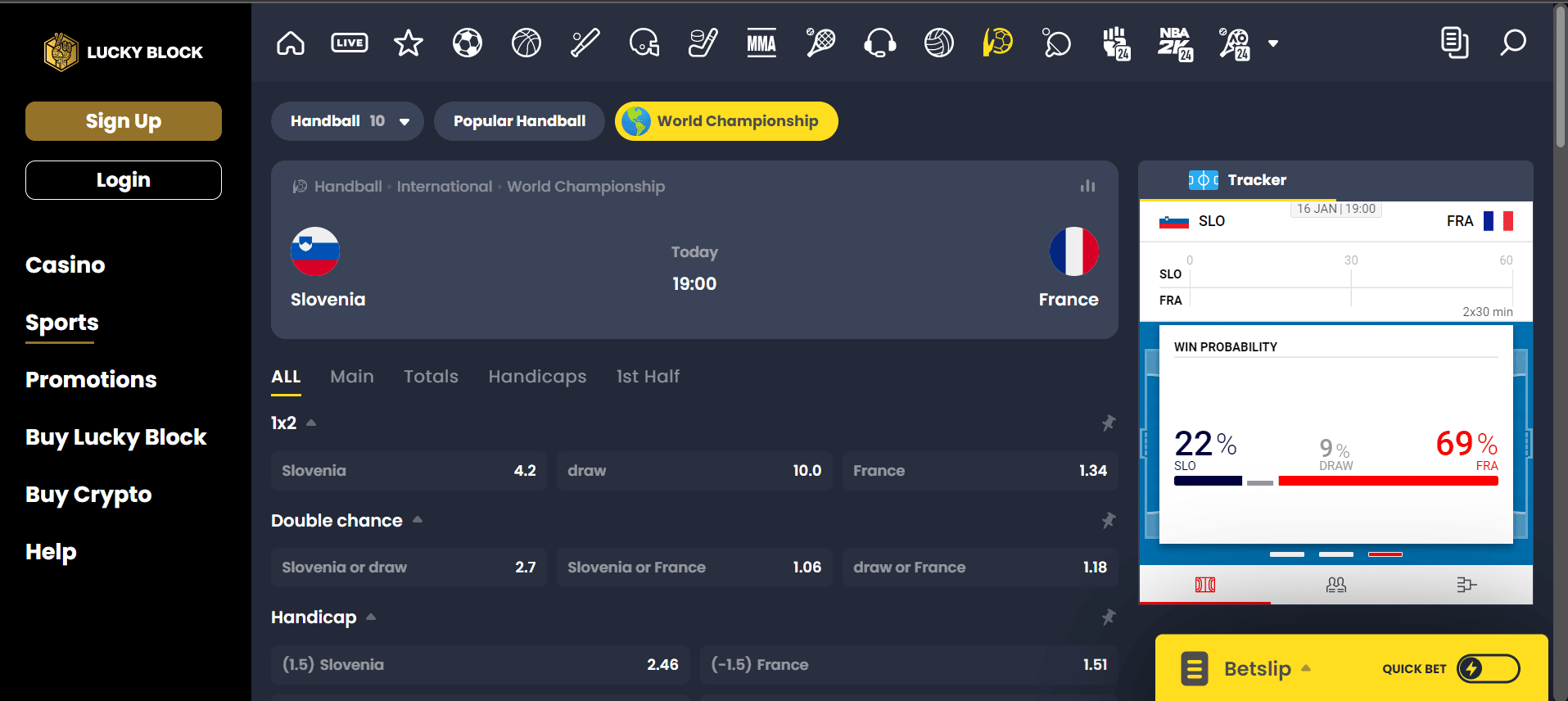Toggle the Quick Bet switch
Image resolution: width=1568 pixels, height=701 pixels.
pyautogui.click(x=1489, y=668)
